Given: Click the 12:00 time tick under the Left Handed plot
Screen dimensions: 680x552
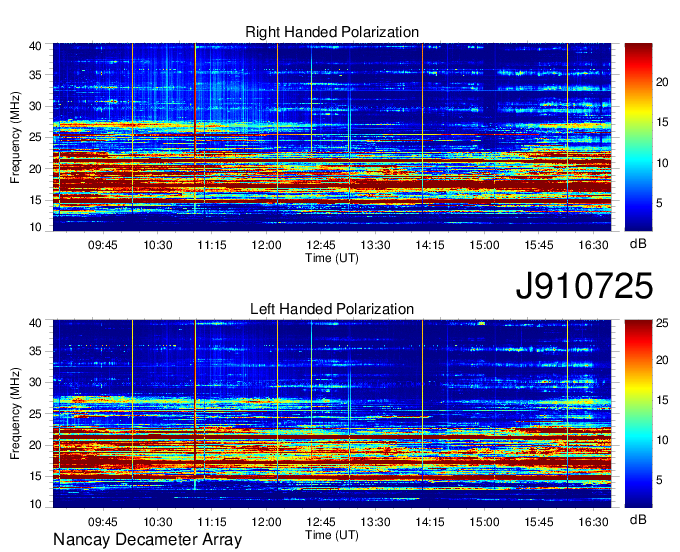Looking at the screenshot, I should (266, 522).
